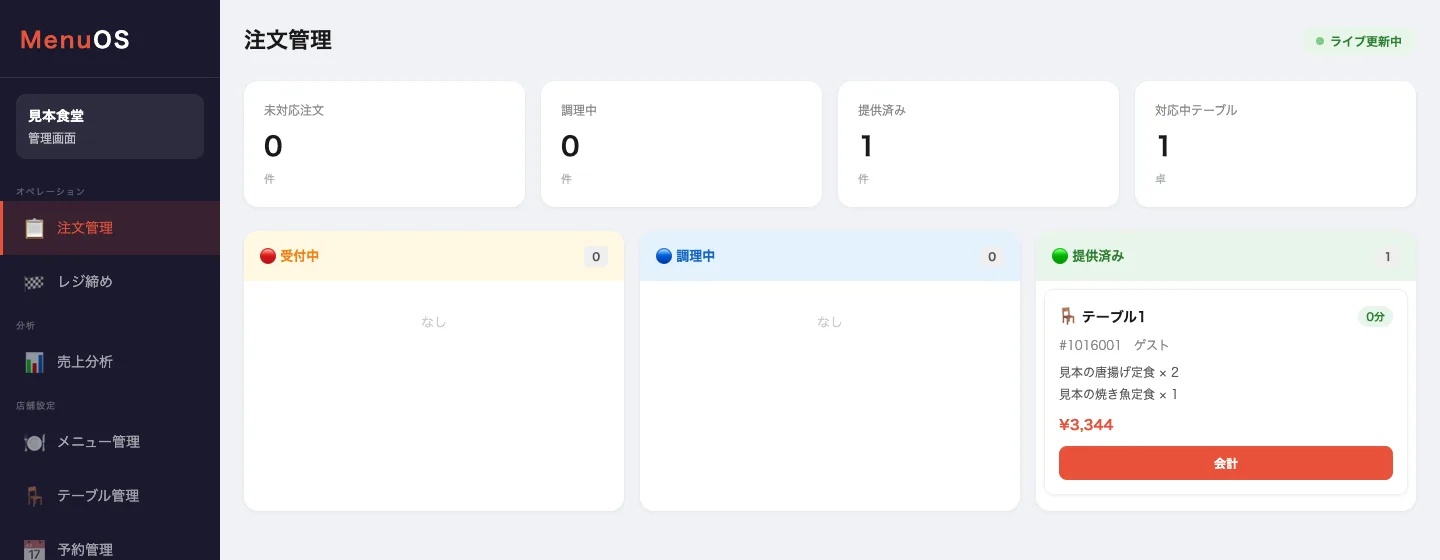
Task: Click the ¥3,344 total amount
Action: pyautogui.click(x=1086, y=425)
